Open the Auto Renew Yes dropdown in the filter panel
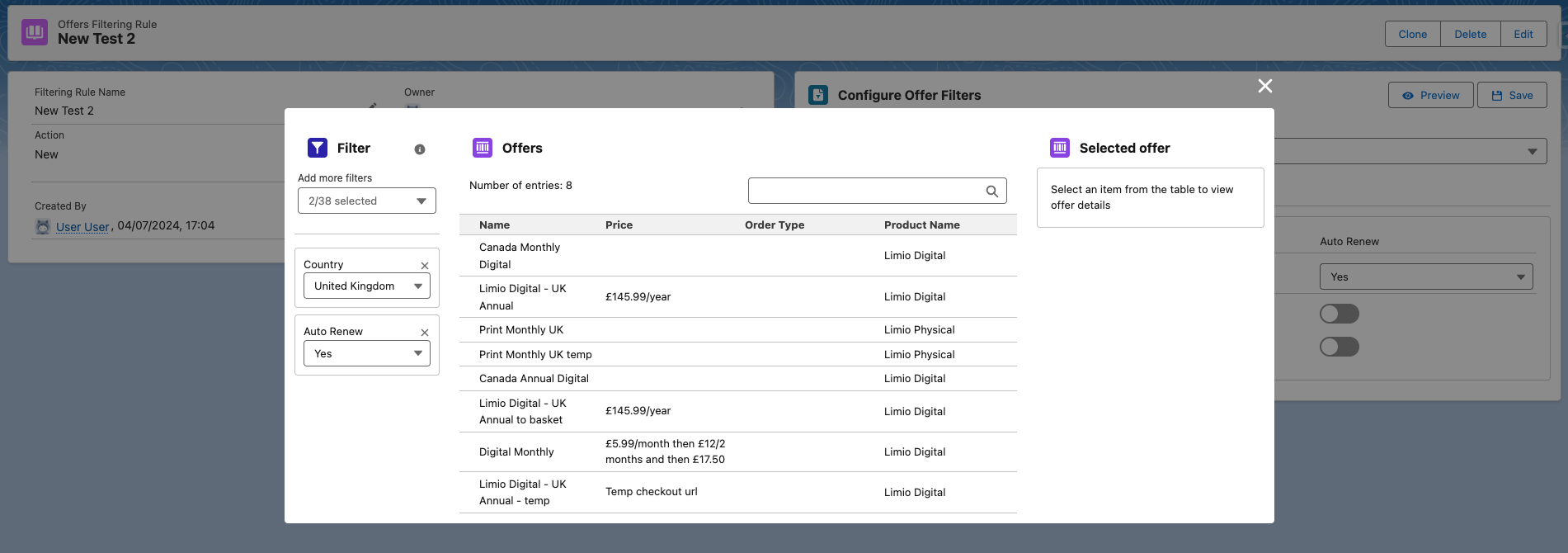This screenshot has height=553, width=1568. 367,353
